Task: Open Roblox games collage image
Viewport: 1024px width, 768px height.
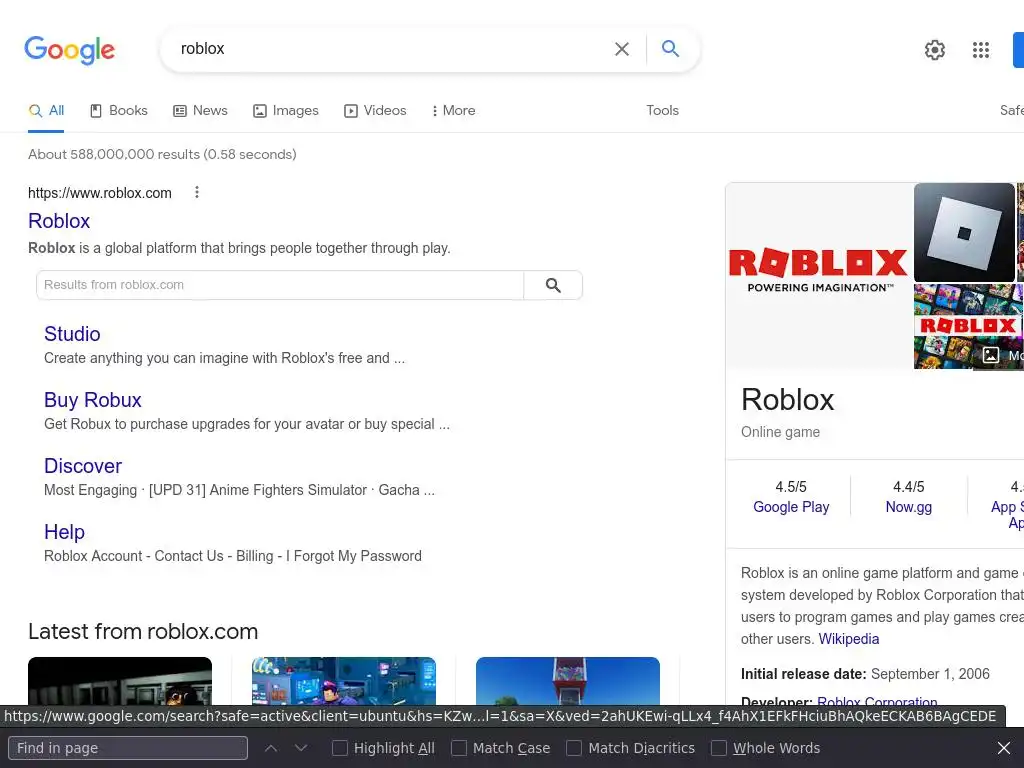Action: 968,326
